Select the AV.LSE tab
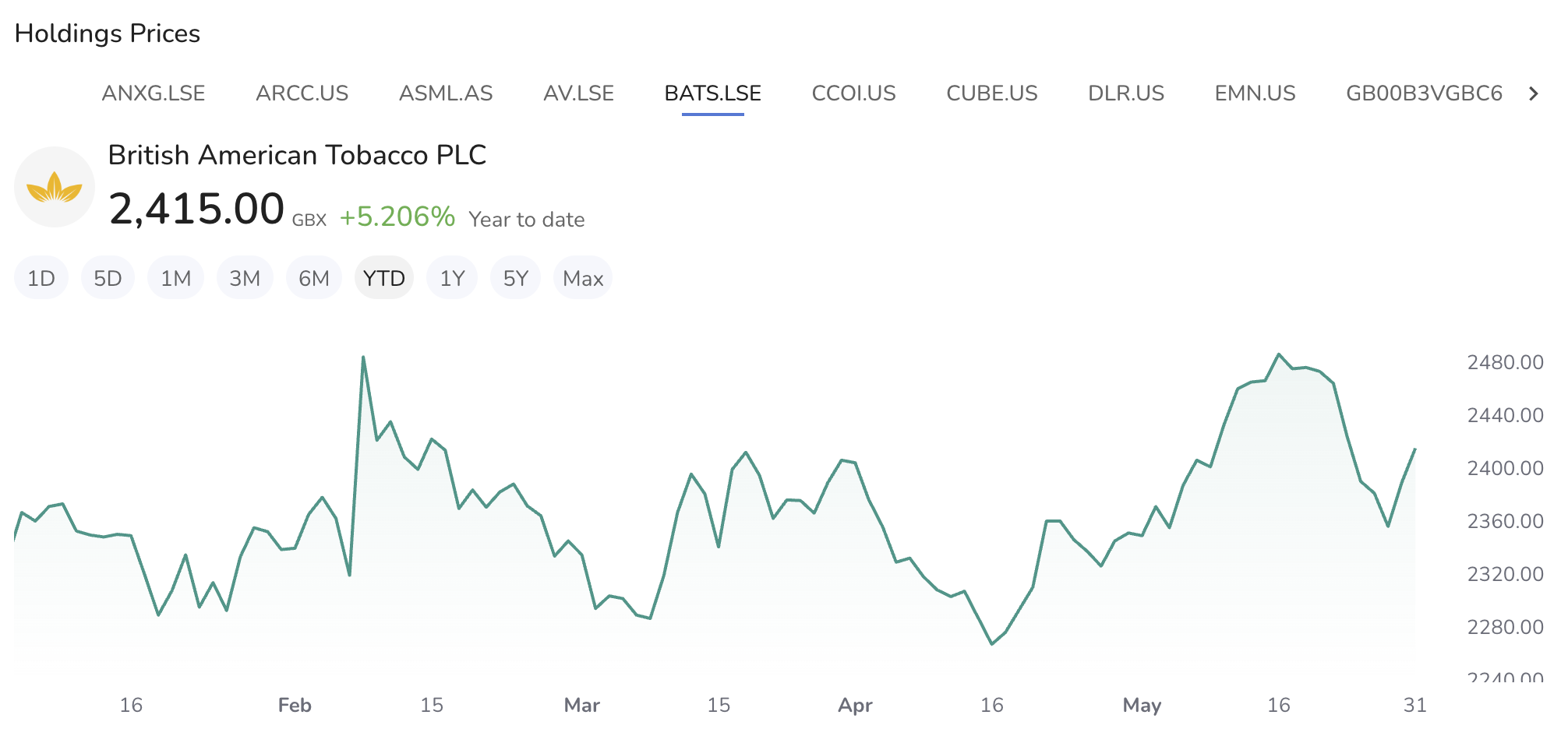Screen dimensions: 1568x729 [x=579, y=93]
